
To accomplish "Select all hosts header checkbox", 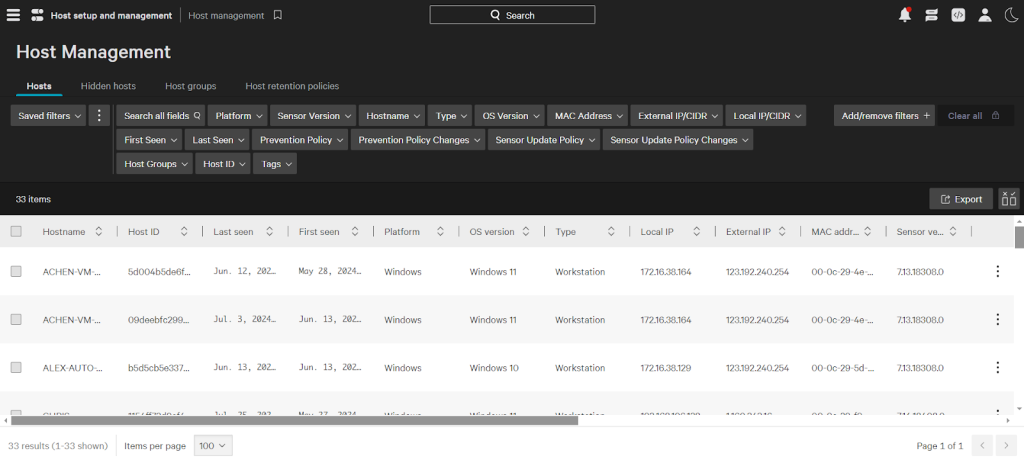I will click(x=16, y=231).
